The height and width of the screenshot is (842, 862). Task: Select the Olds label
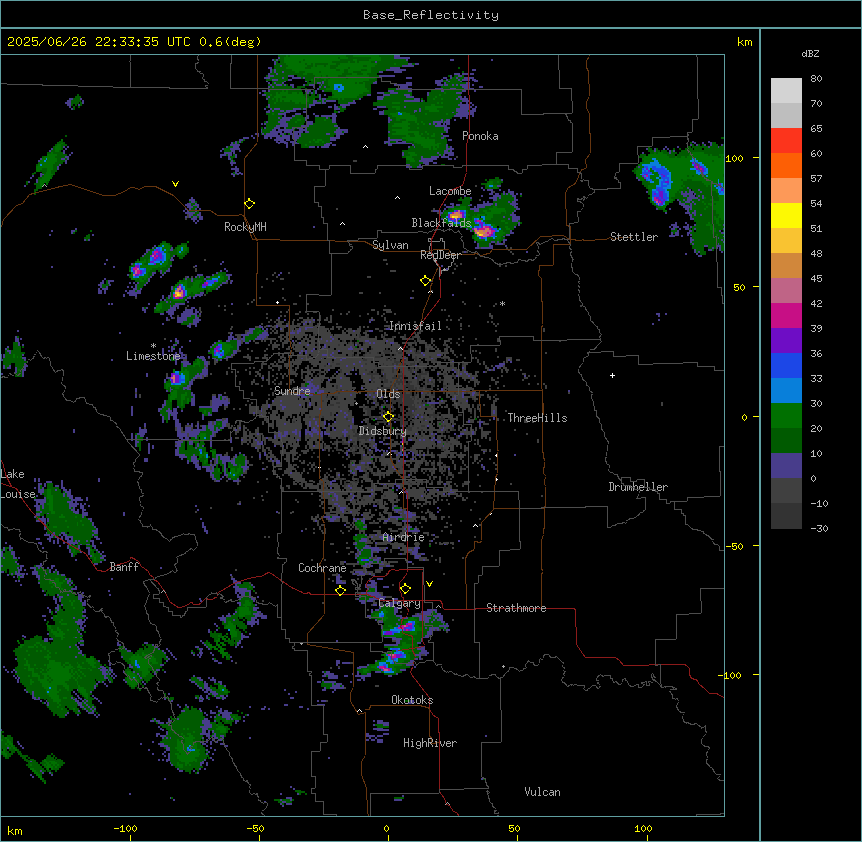pyautogui.click(x=388, y=394)
